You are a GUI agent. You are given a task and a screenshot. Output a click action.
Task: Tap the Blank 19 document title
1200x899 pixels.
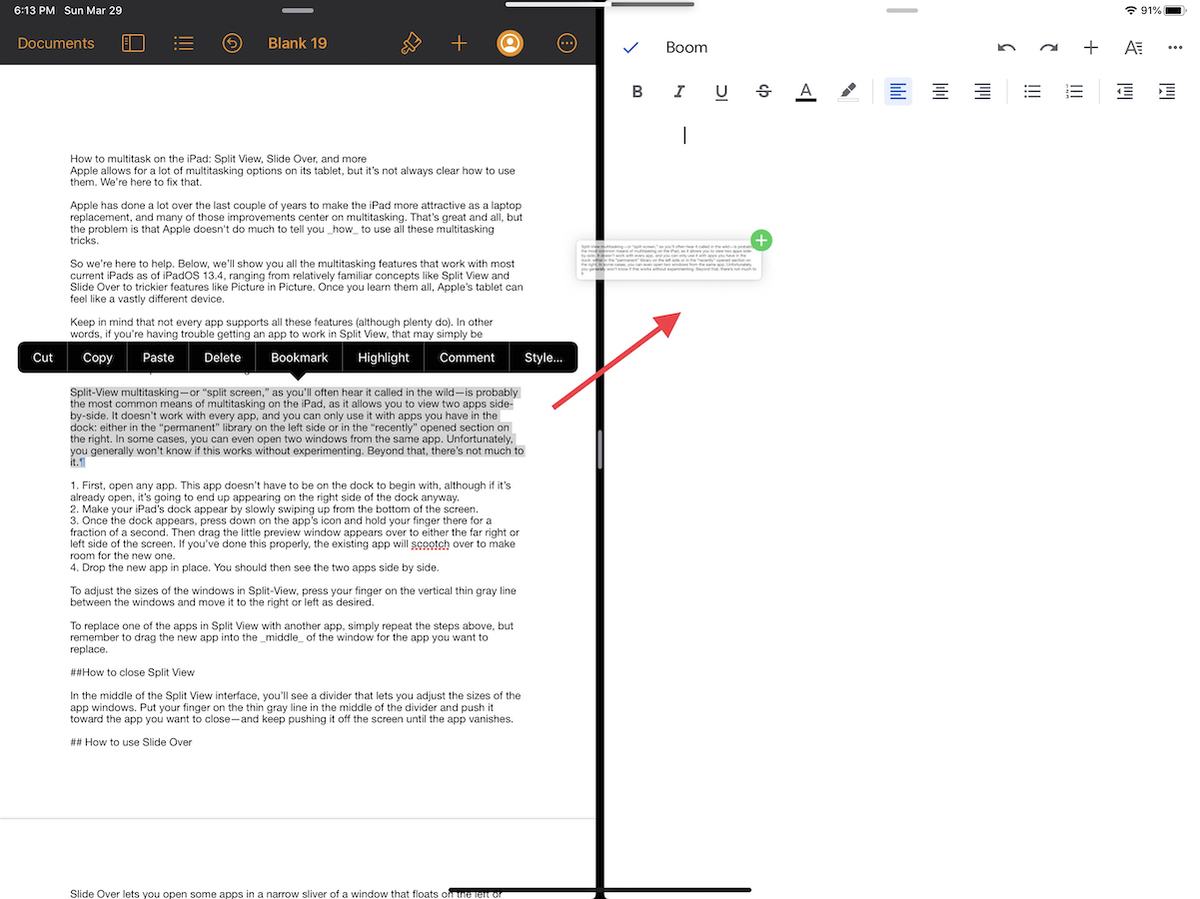(x=297, y=43)
